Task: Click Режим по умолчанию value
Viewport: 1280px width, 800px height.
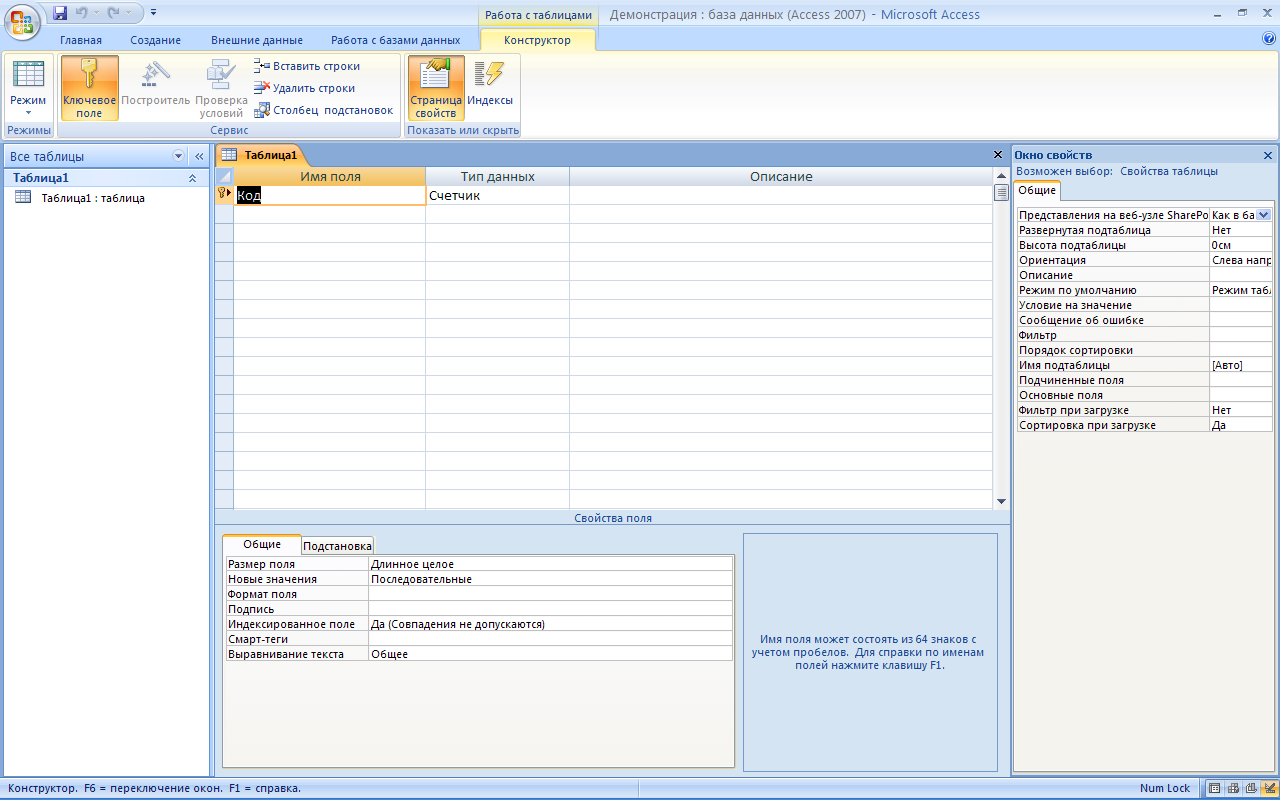Action: point(1241,290)
